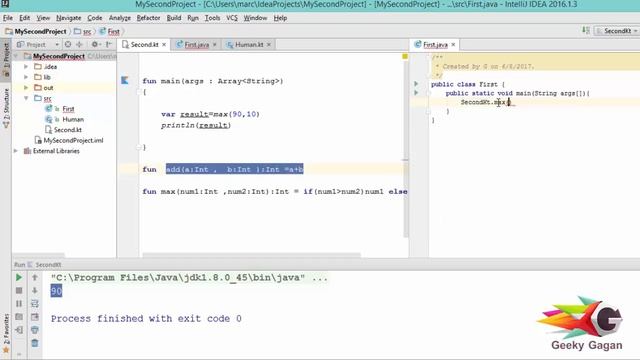The image size is (640, 360).
Task: Click the Dump Threads icon in Run panel
Action: pyautogui.click(x=19, y=317)
